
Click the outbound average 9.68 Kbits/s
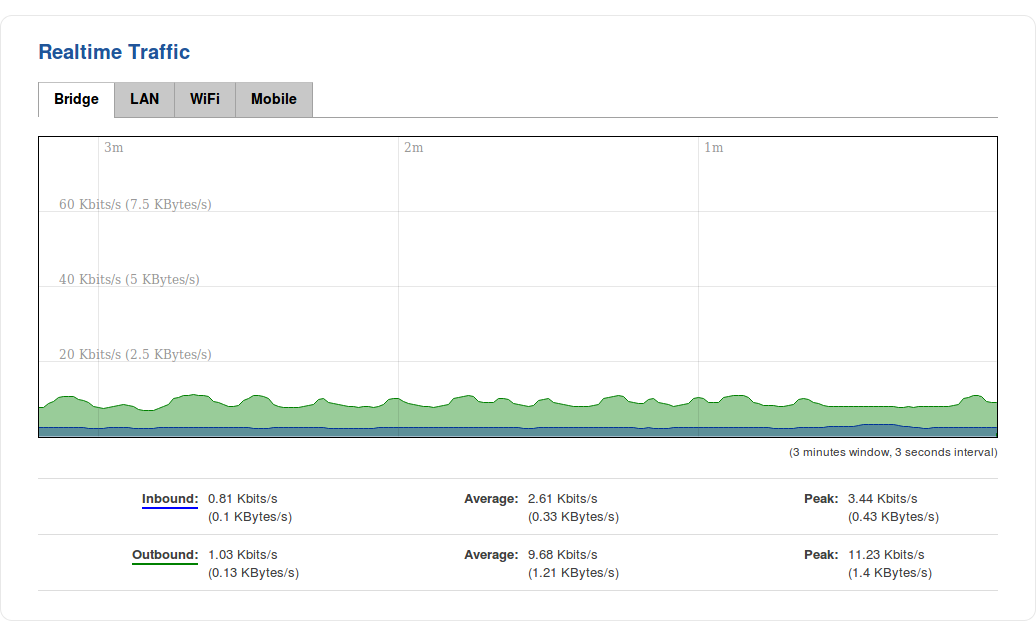point(562,555)
